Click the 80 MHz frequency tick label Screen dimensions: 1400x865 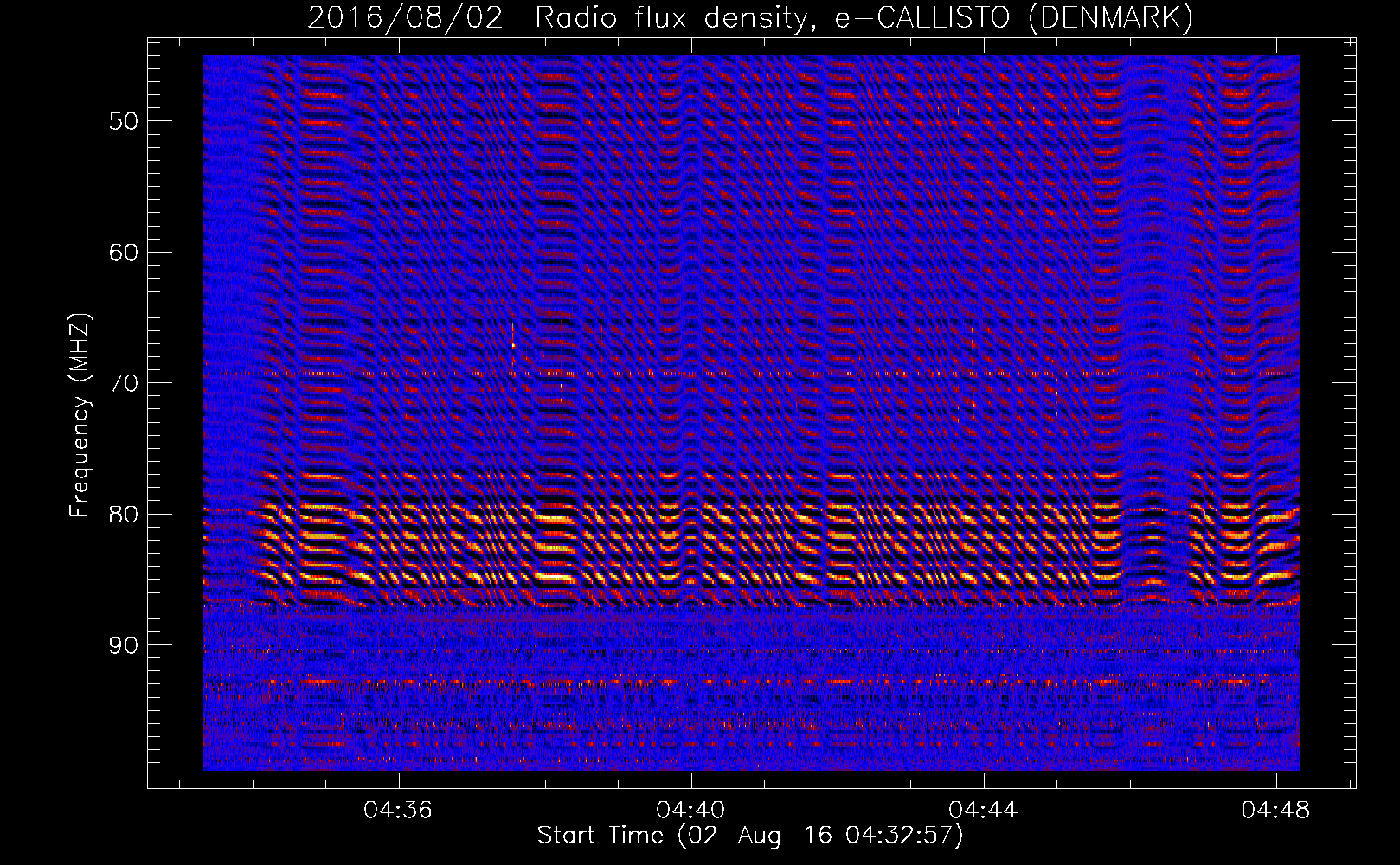124,515
